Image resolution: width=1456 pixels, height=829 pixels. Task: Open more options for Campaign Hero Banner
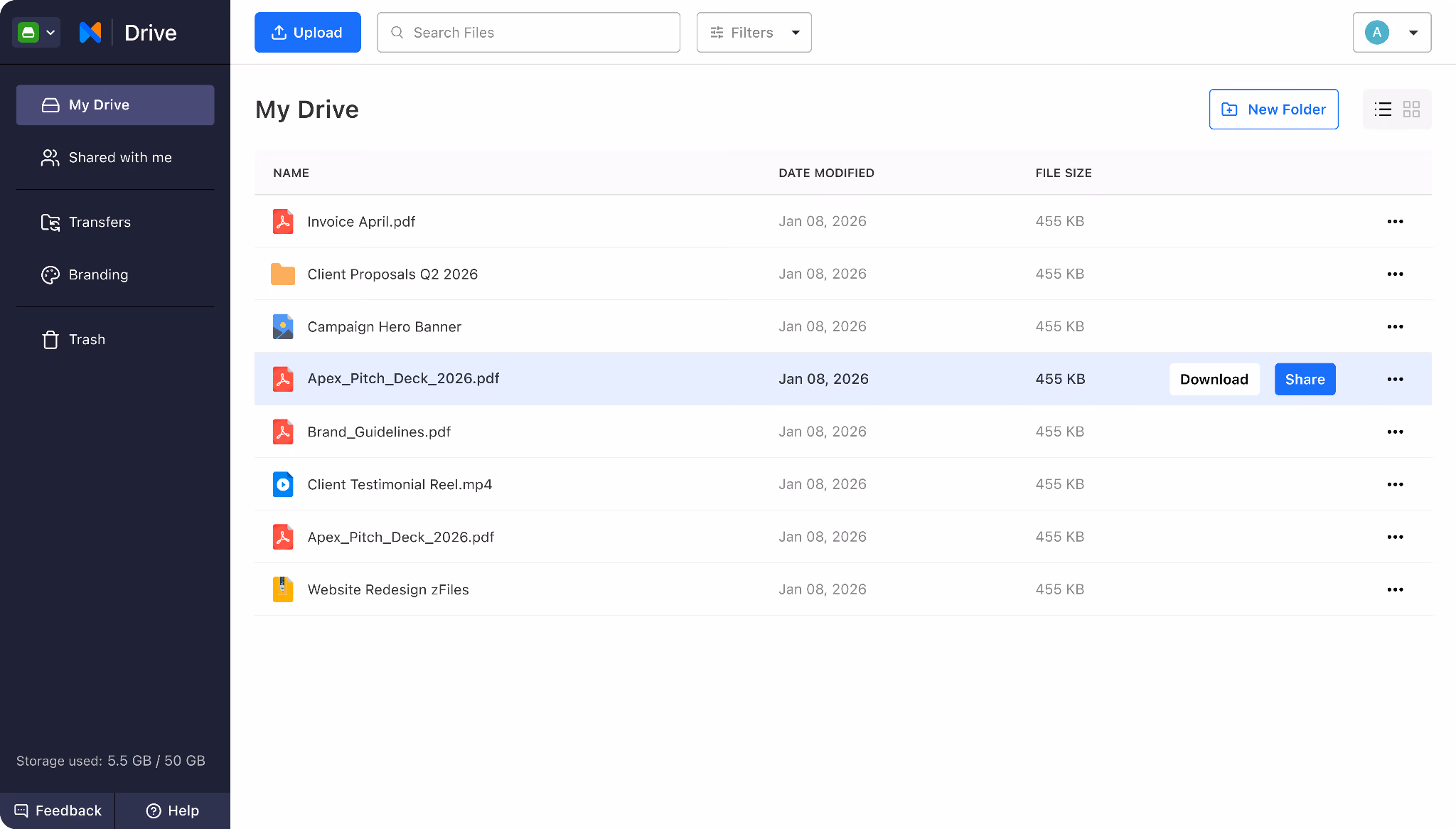click(x=1395, y=327)
